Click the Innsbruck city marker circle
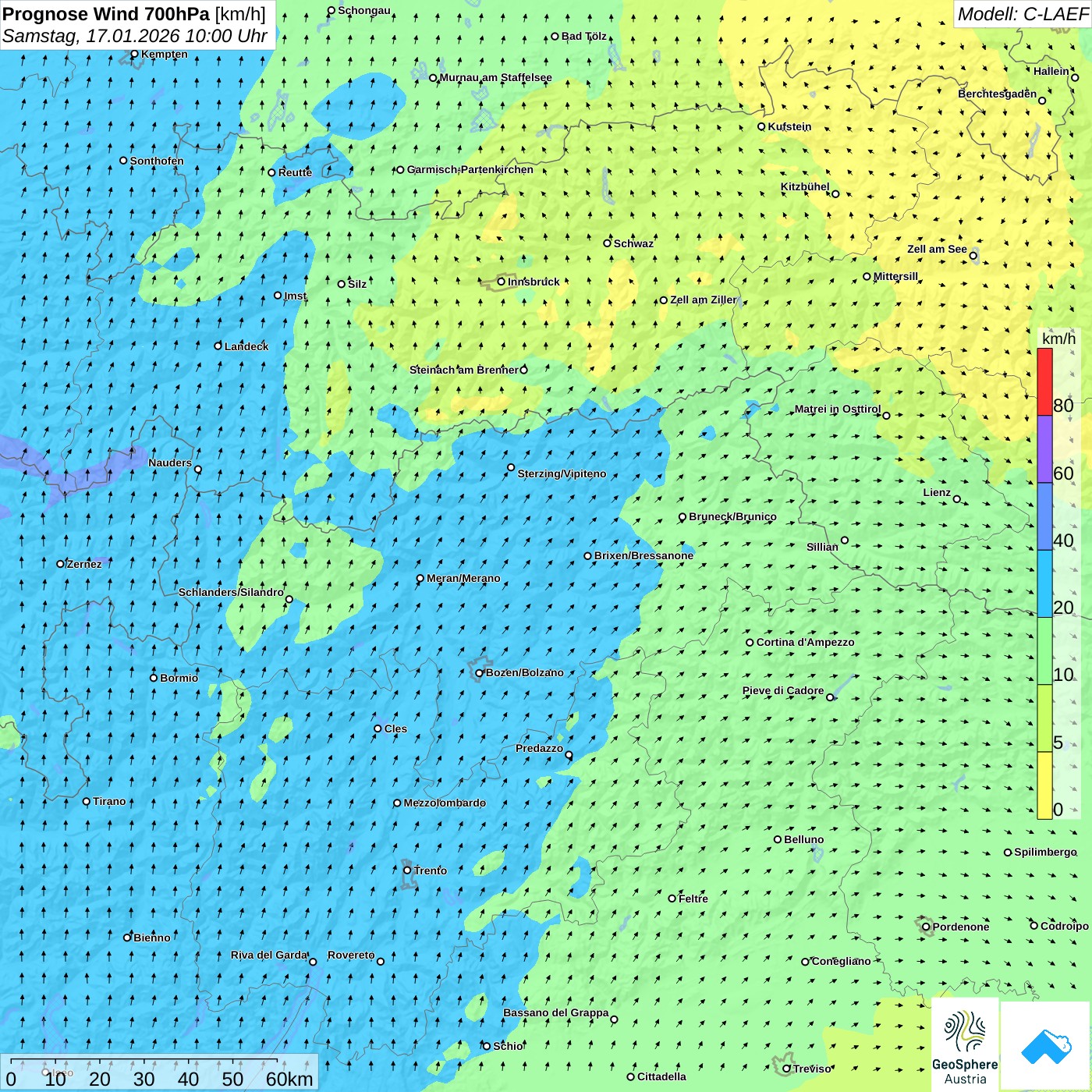The image size is (1092, 1092). 502,282
